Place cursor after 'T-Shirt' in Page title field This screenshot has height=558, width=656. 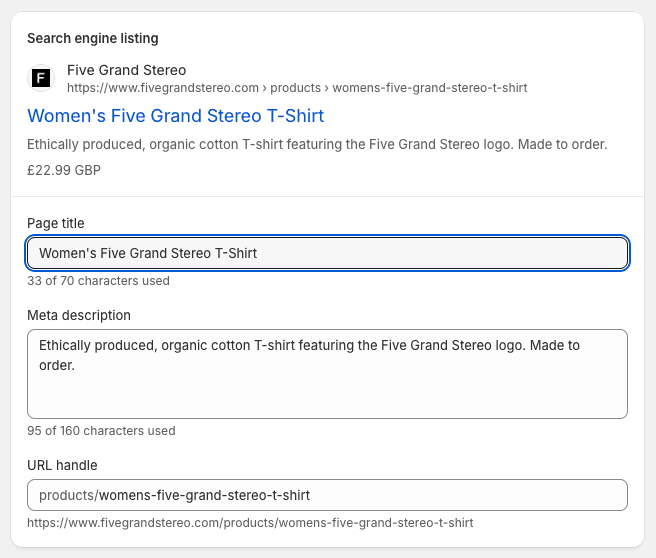tap(259, 253)
